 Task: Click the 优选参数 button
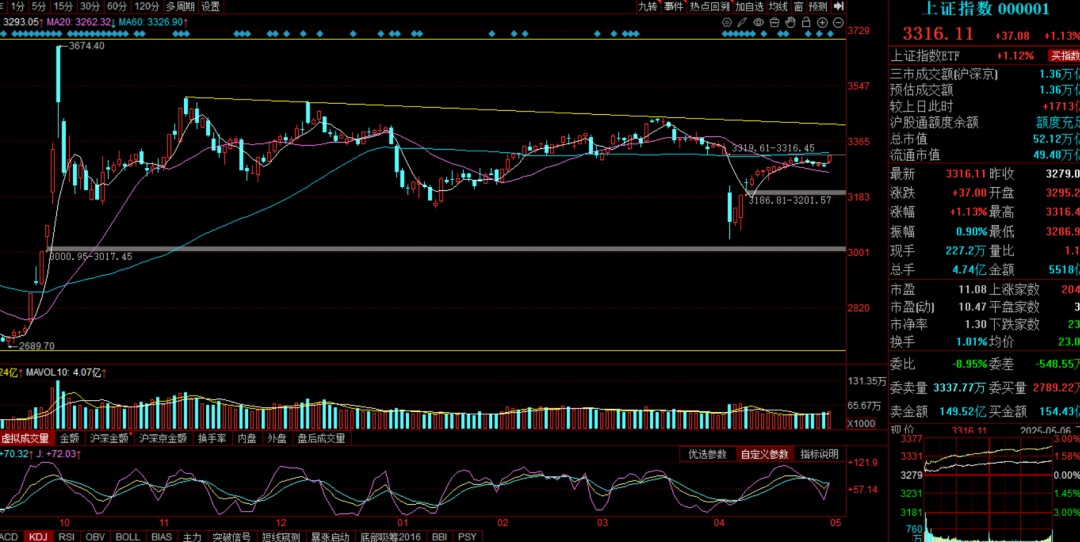click(707, 454)
